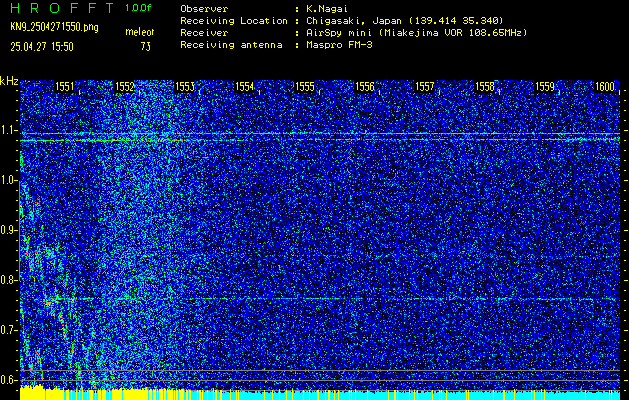The image size is (629, 400).
Task: Click the cyan signal level bar at bottom
Action: coord(403,395)
